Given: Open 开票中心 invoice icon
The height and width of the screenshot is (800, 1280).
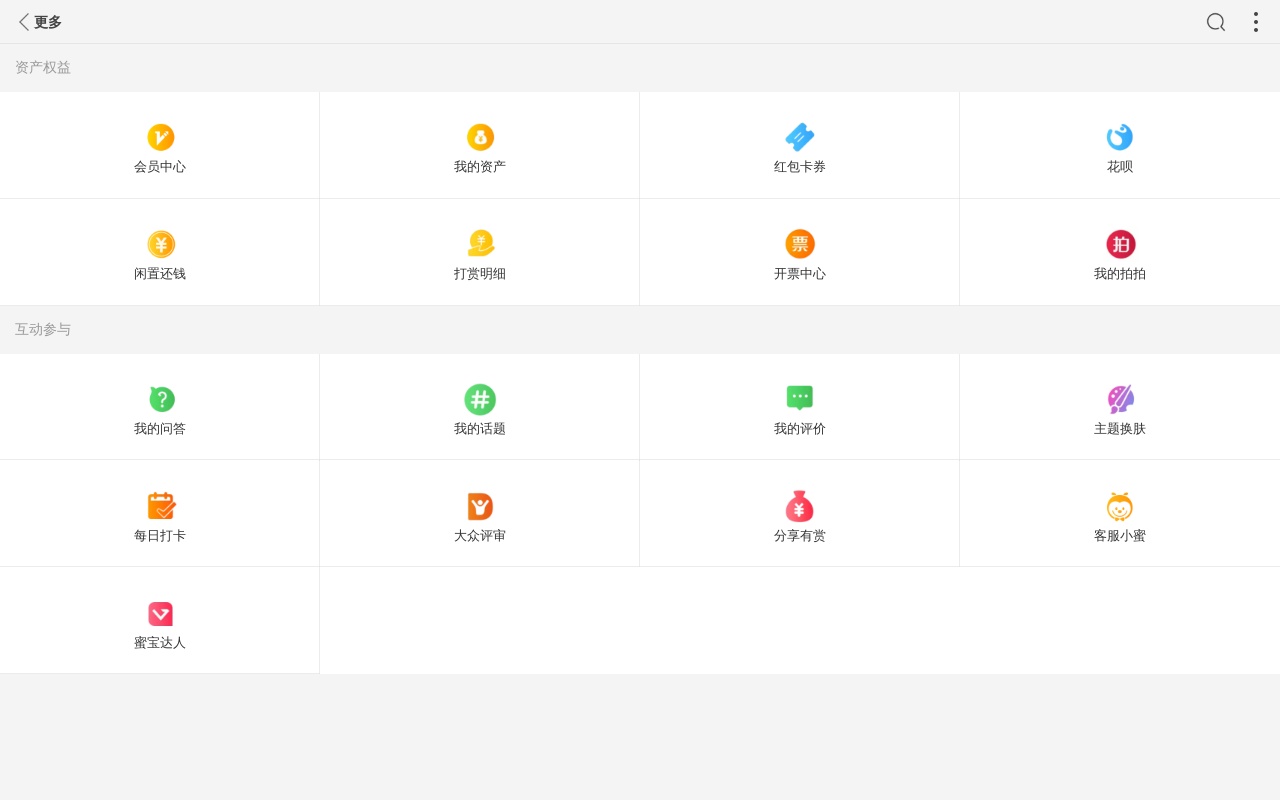Looking at the screenshot, I should tap(800, 244).
